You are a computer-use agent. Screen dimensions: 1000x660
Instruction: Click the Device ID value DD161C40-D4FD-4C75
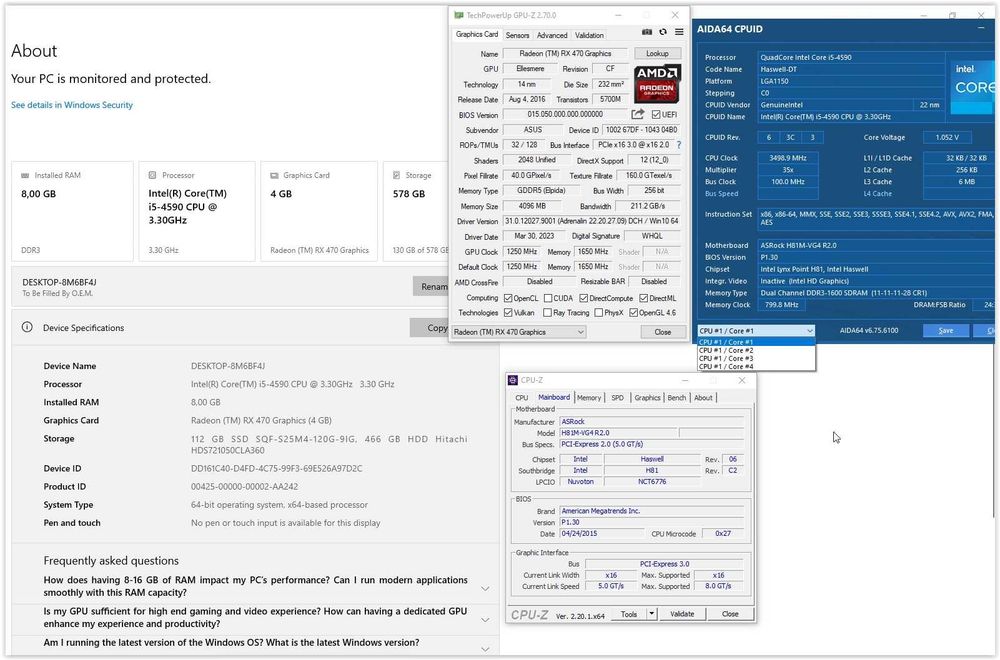point(276,468)
